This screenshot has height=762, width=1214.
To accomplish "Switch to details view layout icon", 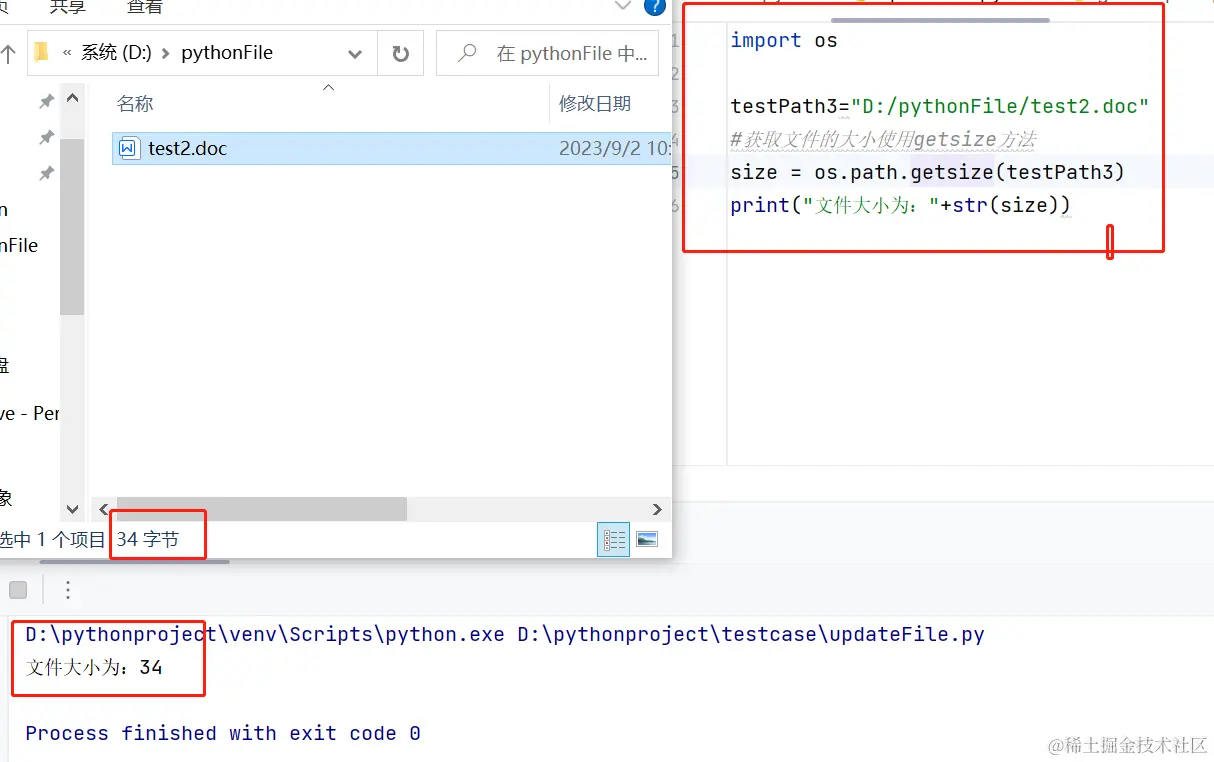I will pyautogui.click(x=613, y=540).
